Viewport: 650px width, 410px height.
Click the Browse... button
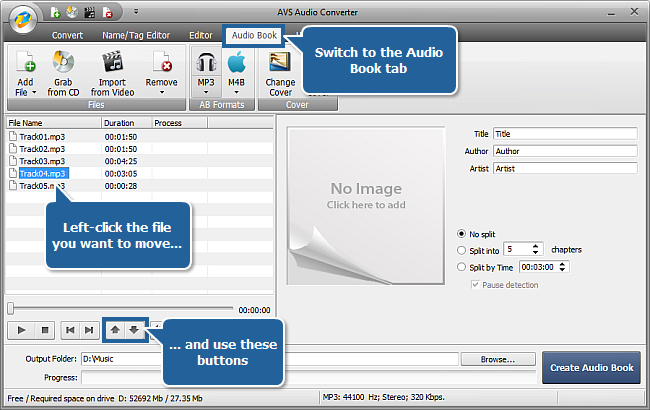498,359
